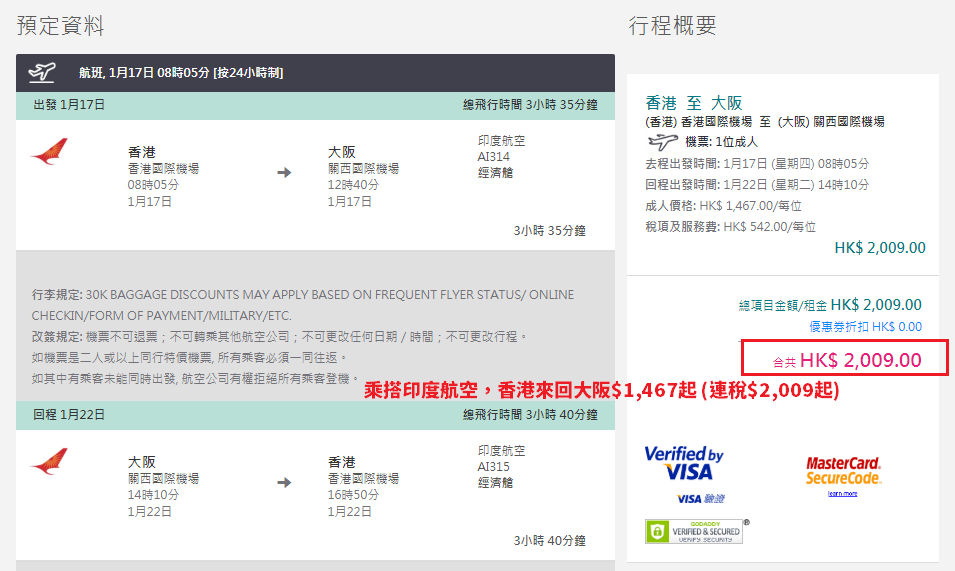The width and height of the screenshot is (955, 571).
Task: Click outbound destination airport 關西國際機場
Action: pos(364,169)
